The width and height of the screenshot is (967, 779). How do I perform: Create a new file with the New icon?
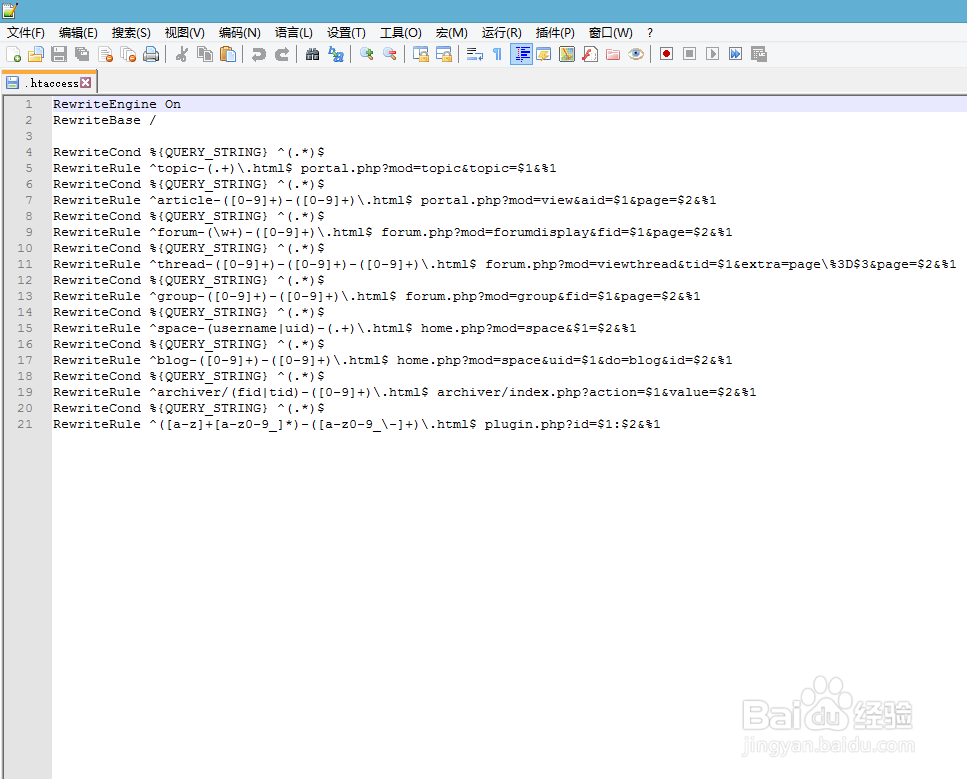pos(14,54)
